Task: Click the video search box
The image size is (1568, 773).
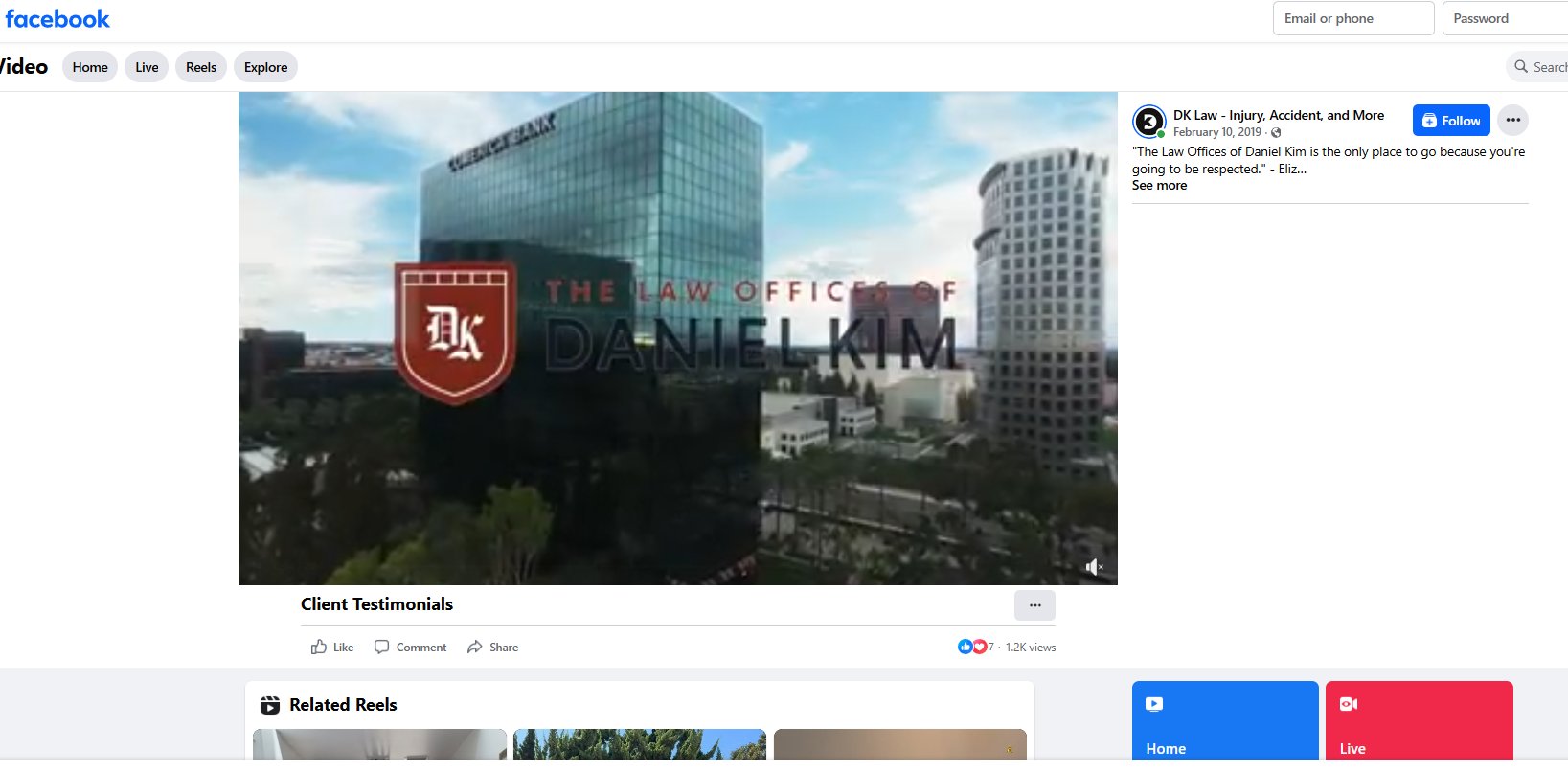Action: (x=1536, y=67)
